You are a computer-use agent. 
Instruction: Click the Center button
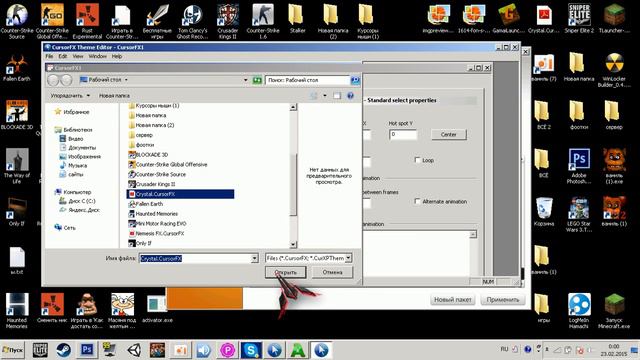(449, 134)
